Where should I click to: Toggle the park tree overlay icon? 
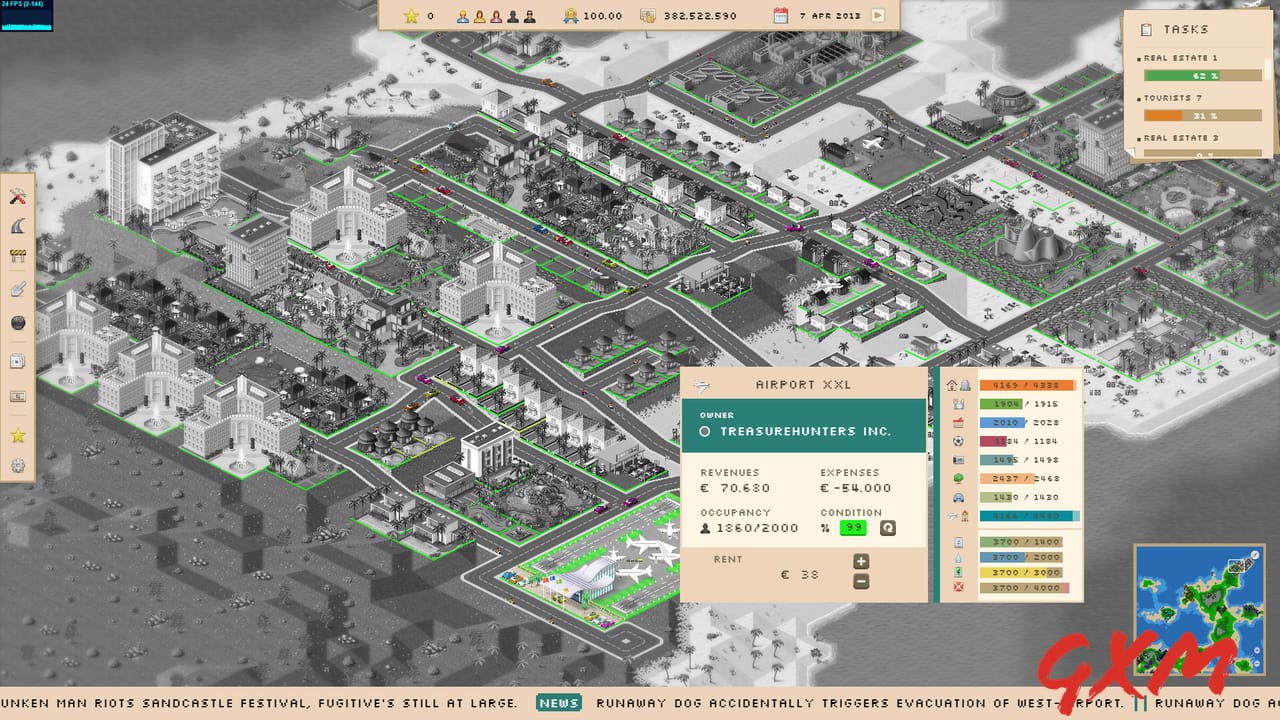tap(958, 479)
